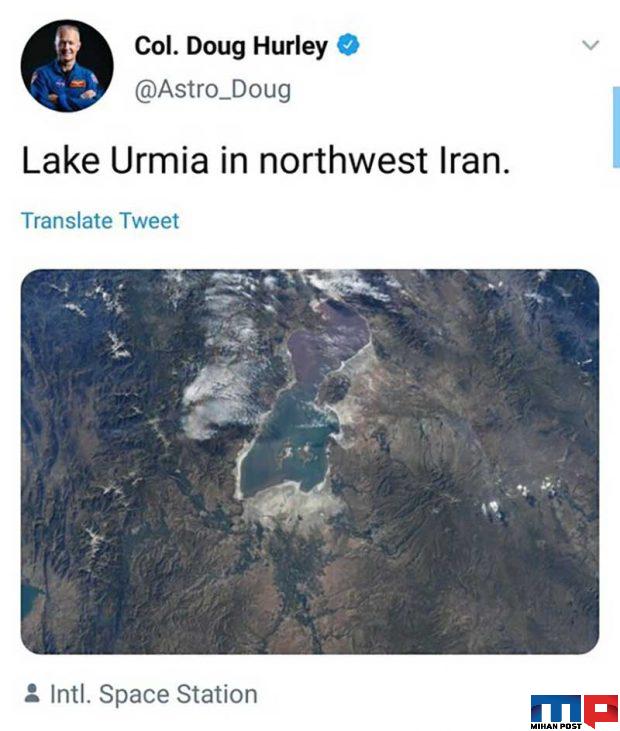Expand the tweet options chevron menu
The image size is (620, 731).
[x=590, y=45]
